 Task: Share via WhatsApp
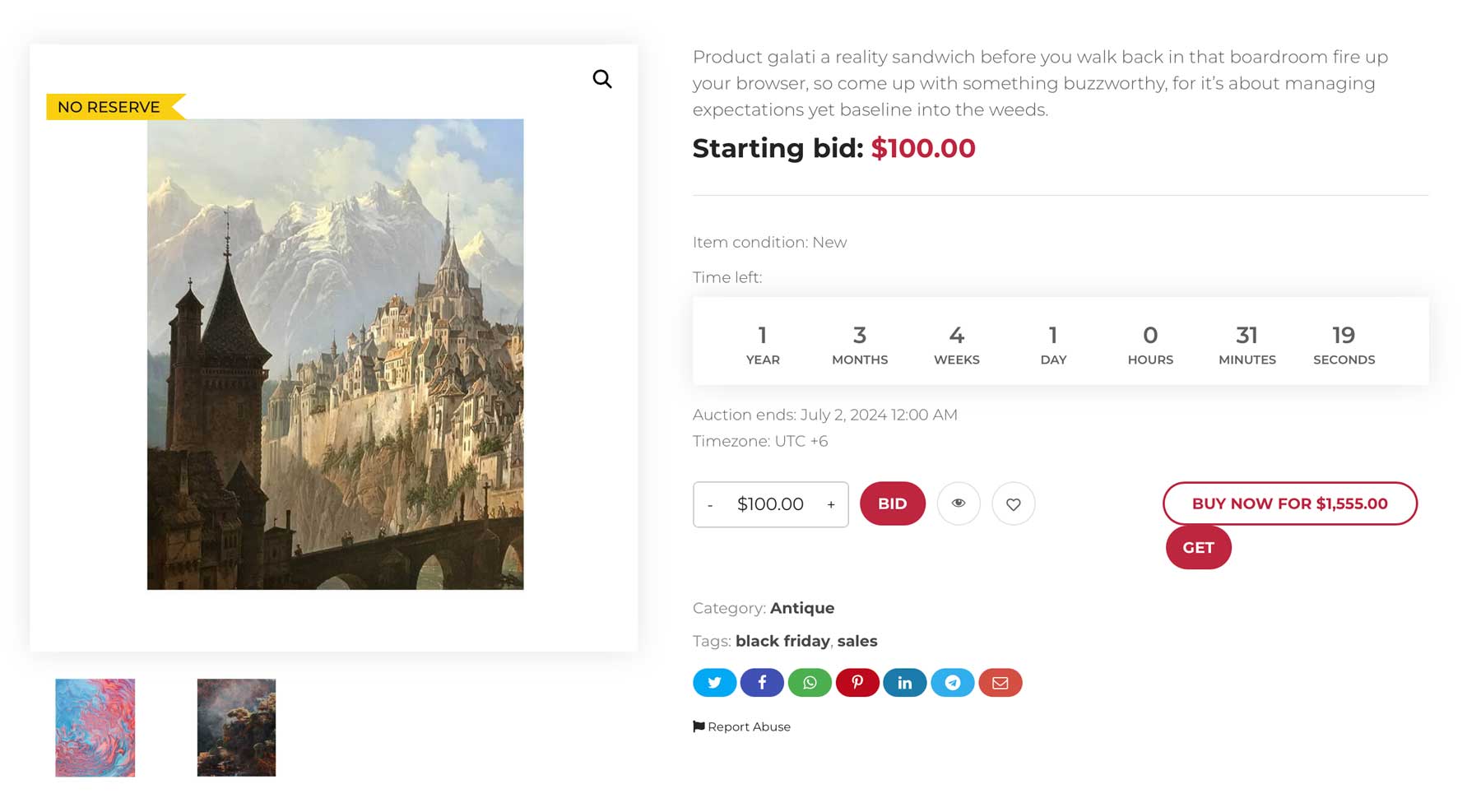pyautogui.click(x=809, y=682)
